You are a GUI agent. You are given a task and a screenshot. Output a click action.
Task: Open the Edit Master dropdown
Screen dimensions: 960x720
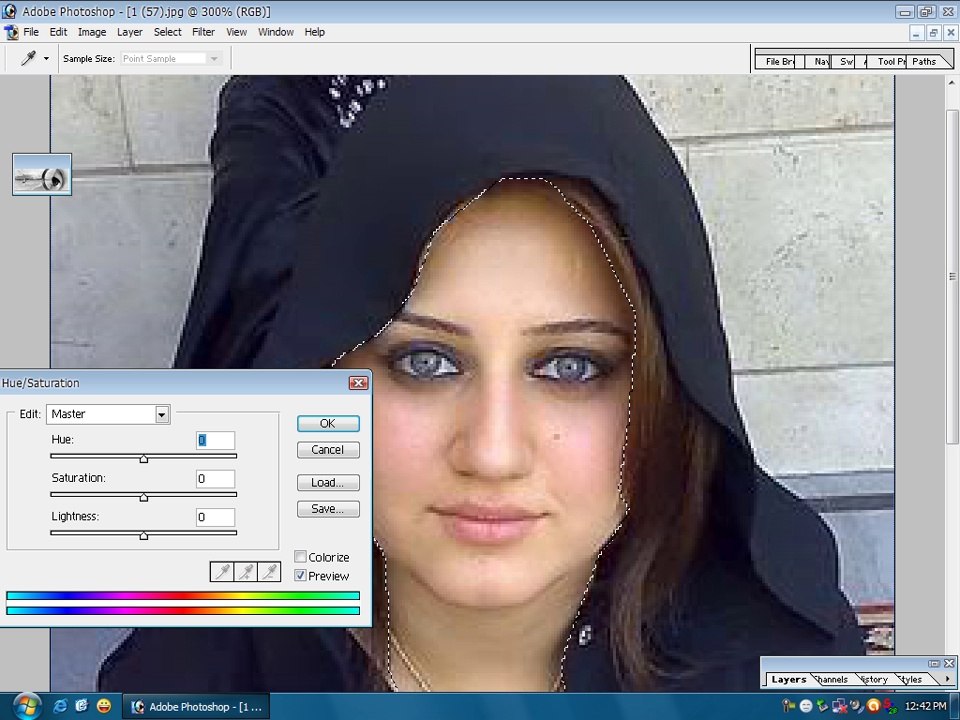coord(108,414)
